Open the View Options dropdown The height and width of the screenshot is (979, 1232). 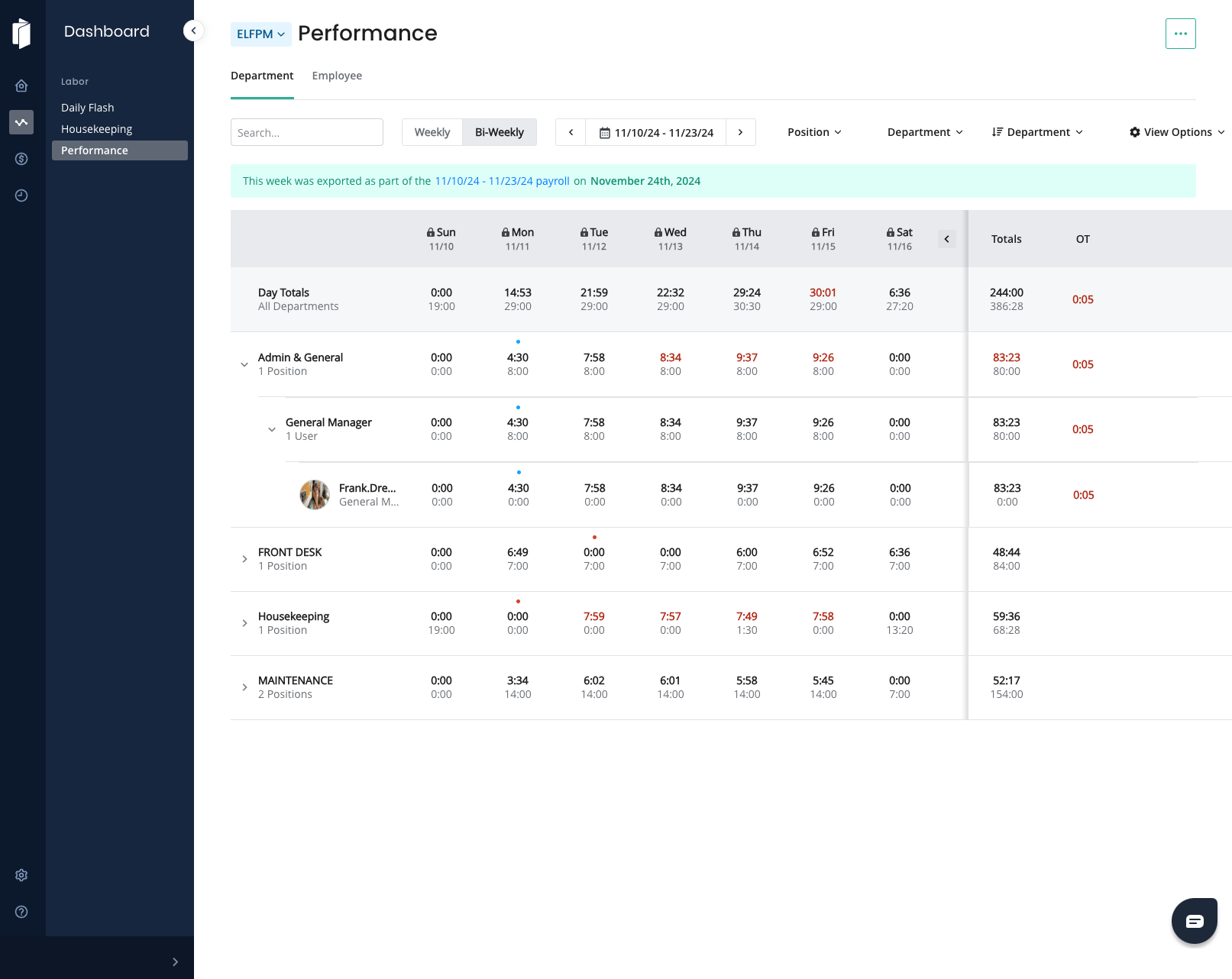pyautogui.click(x=1177, y=132)
